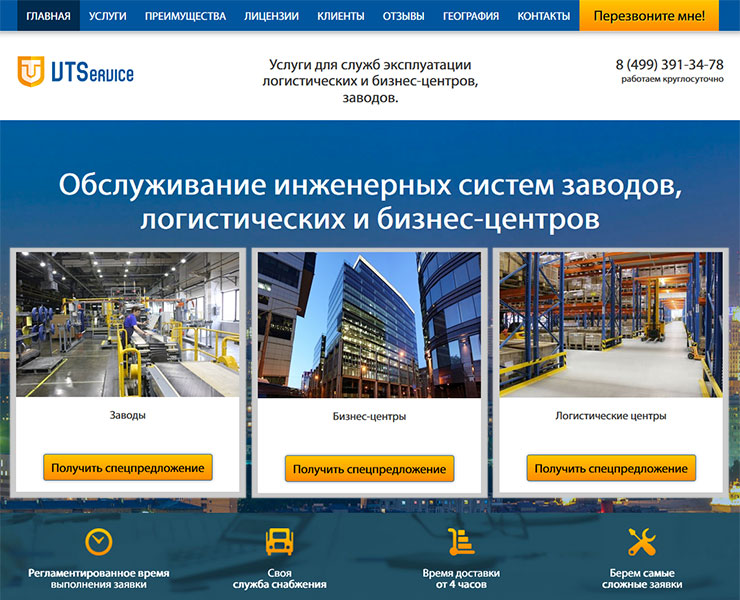Click the wrench and screwdriver icon
The height and width of the screenshot is (600, 740).
(x=642, y=542)
